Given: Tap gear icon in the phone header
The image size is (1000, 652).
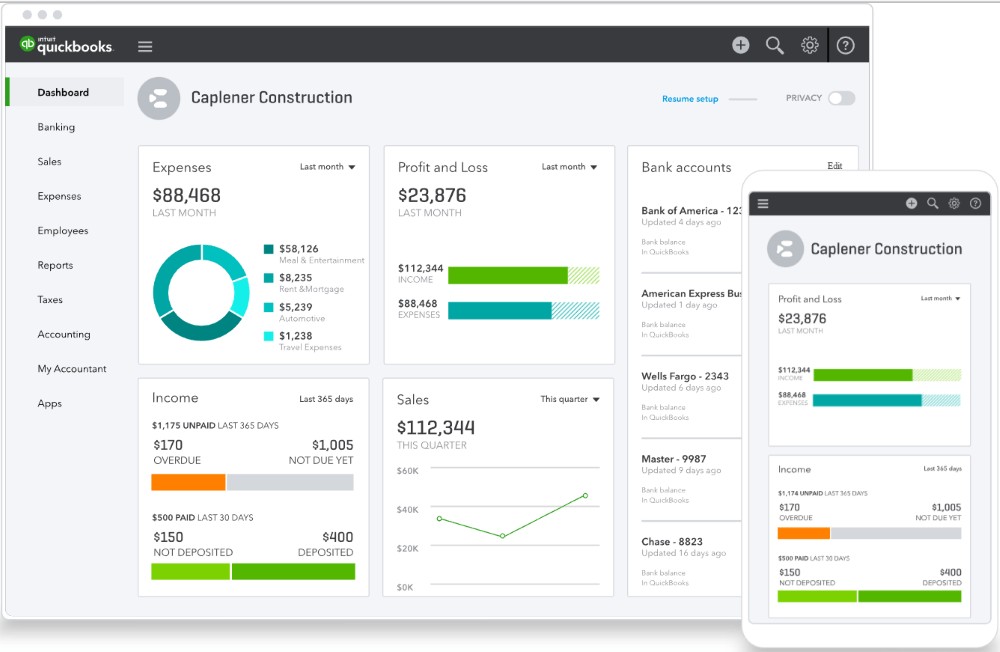Looking at the screenshot, I should pos(954,203).
